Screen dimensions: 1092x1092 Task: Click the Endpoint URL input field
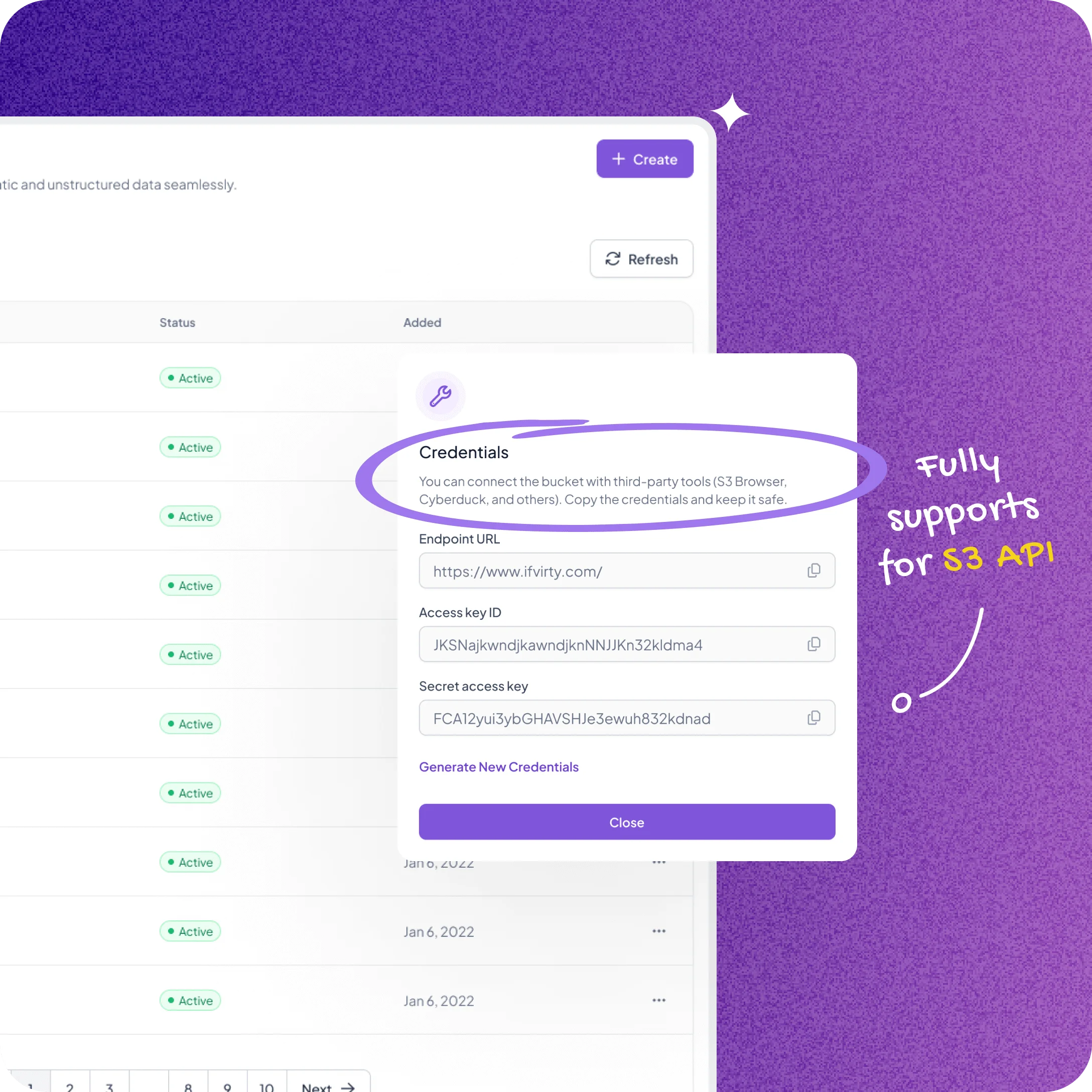coord(627,571)
